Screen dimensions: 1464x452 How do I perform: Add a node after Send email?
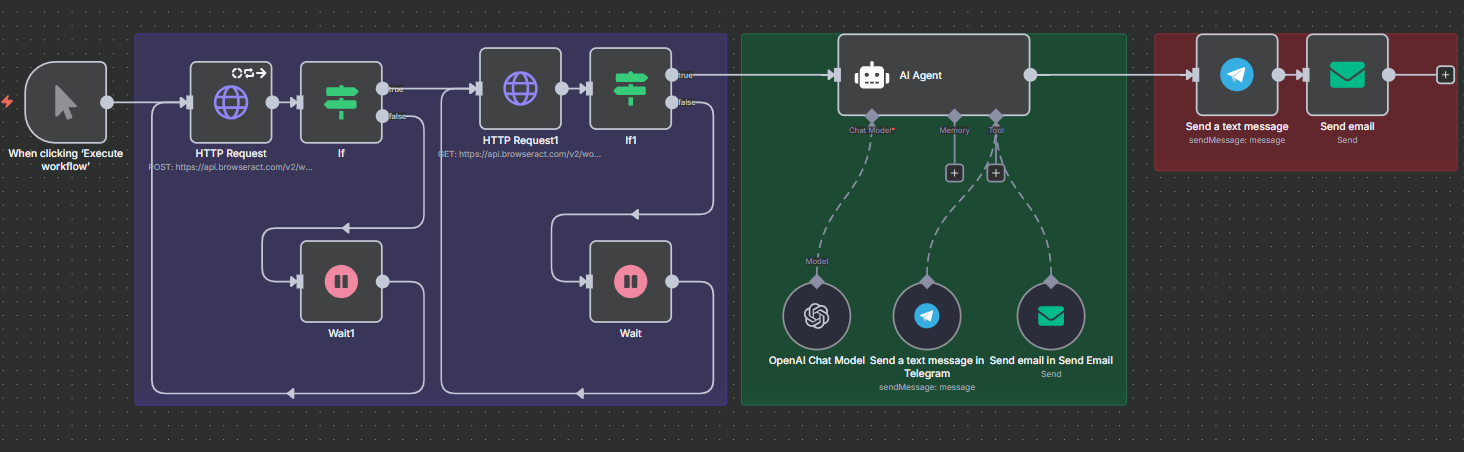[x=1445, y=75]
